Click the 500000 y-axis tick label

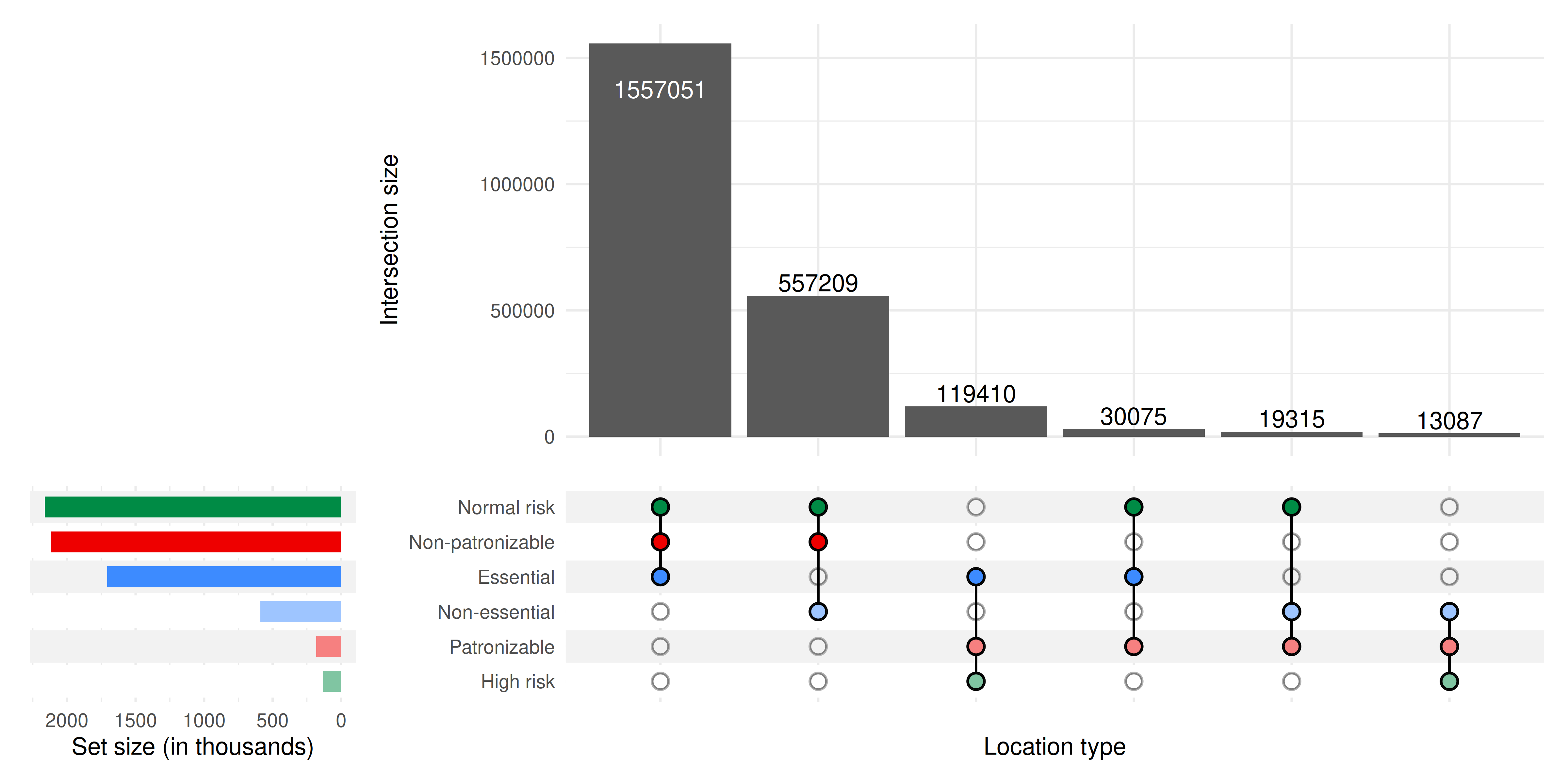[x=522, y=311]
